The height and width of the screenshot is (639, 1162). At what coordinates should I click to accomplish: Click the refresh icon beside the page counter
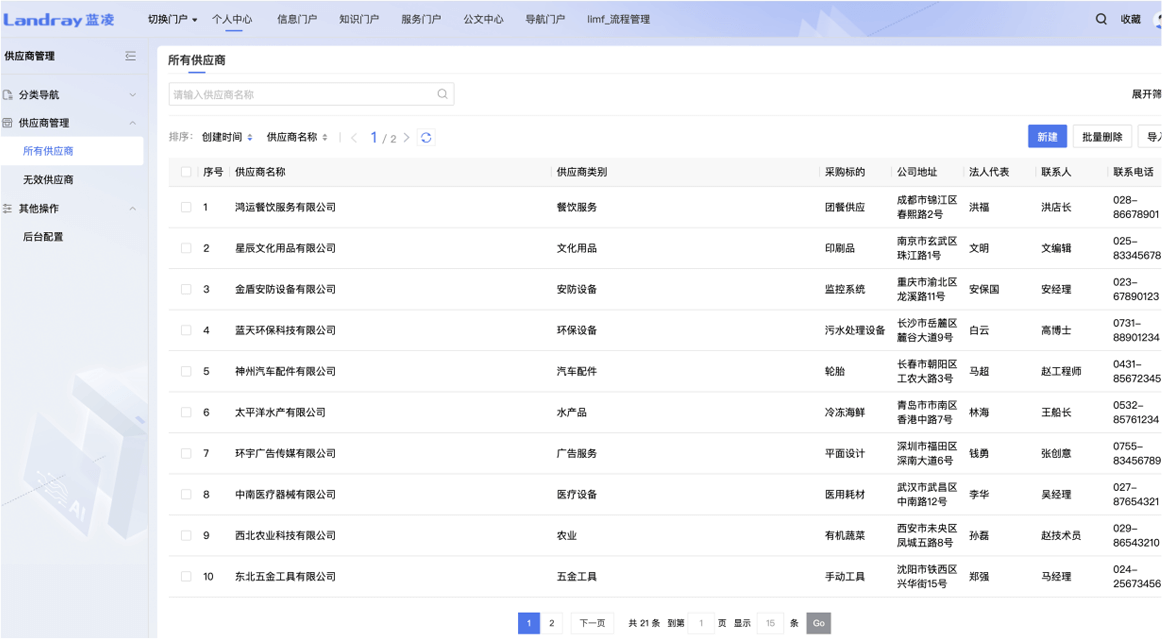426,138
